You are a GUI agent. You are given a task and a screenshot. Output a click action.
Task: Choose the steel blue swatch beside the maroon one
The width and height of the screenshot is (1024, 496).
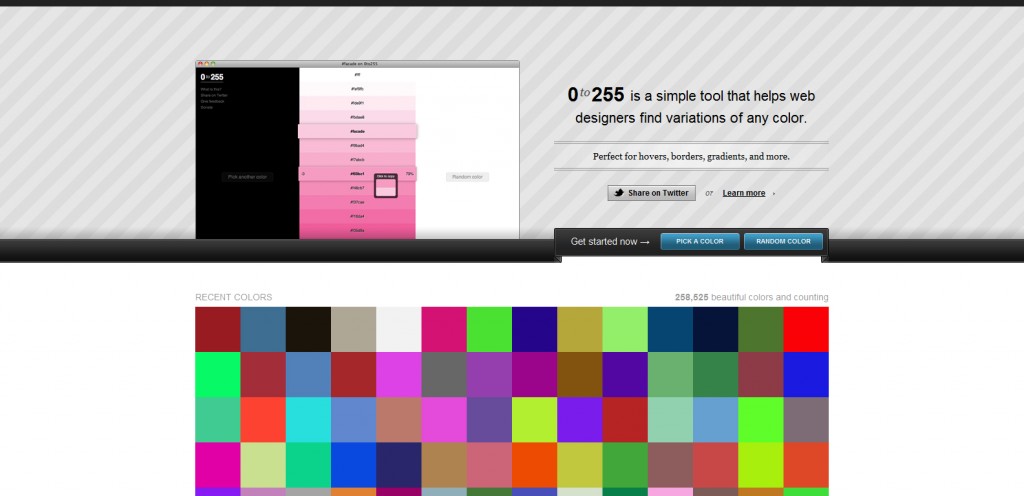263,330
